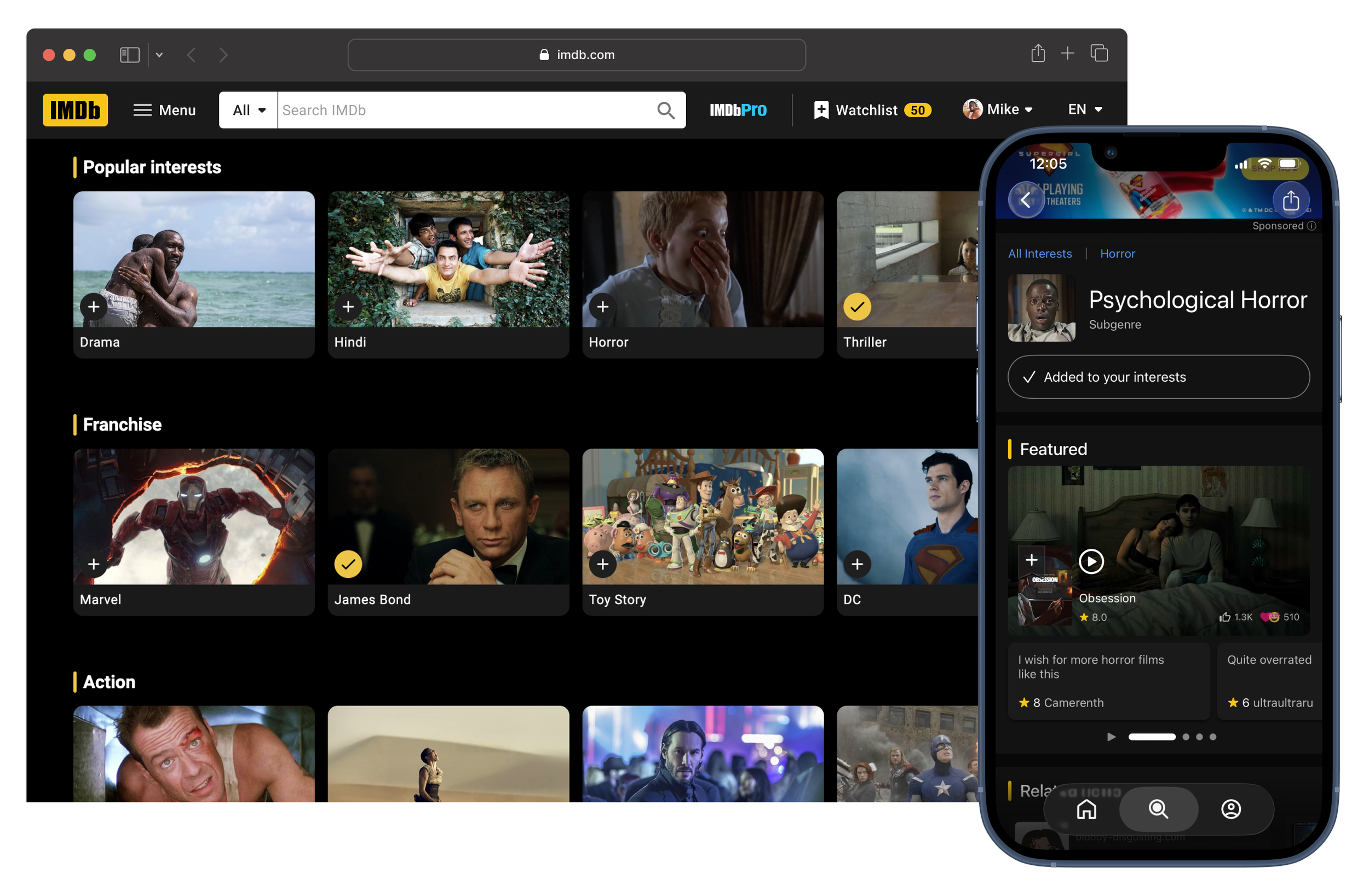Open the Drama interest thumbnail
1369x896 pixels.
point(194,259)
